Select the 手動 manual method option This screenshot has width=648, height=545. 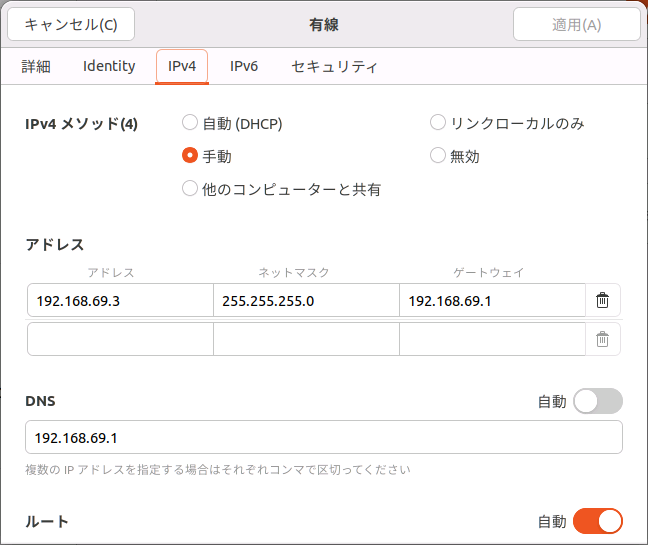[x=190, y=156]
